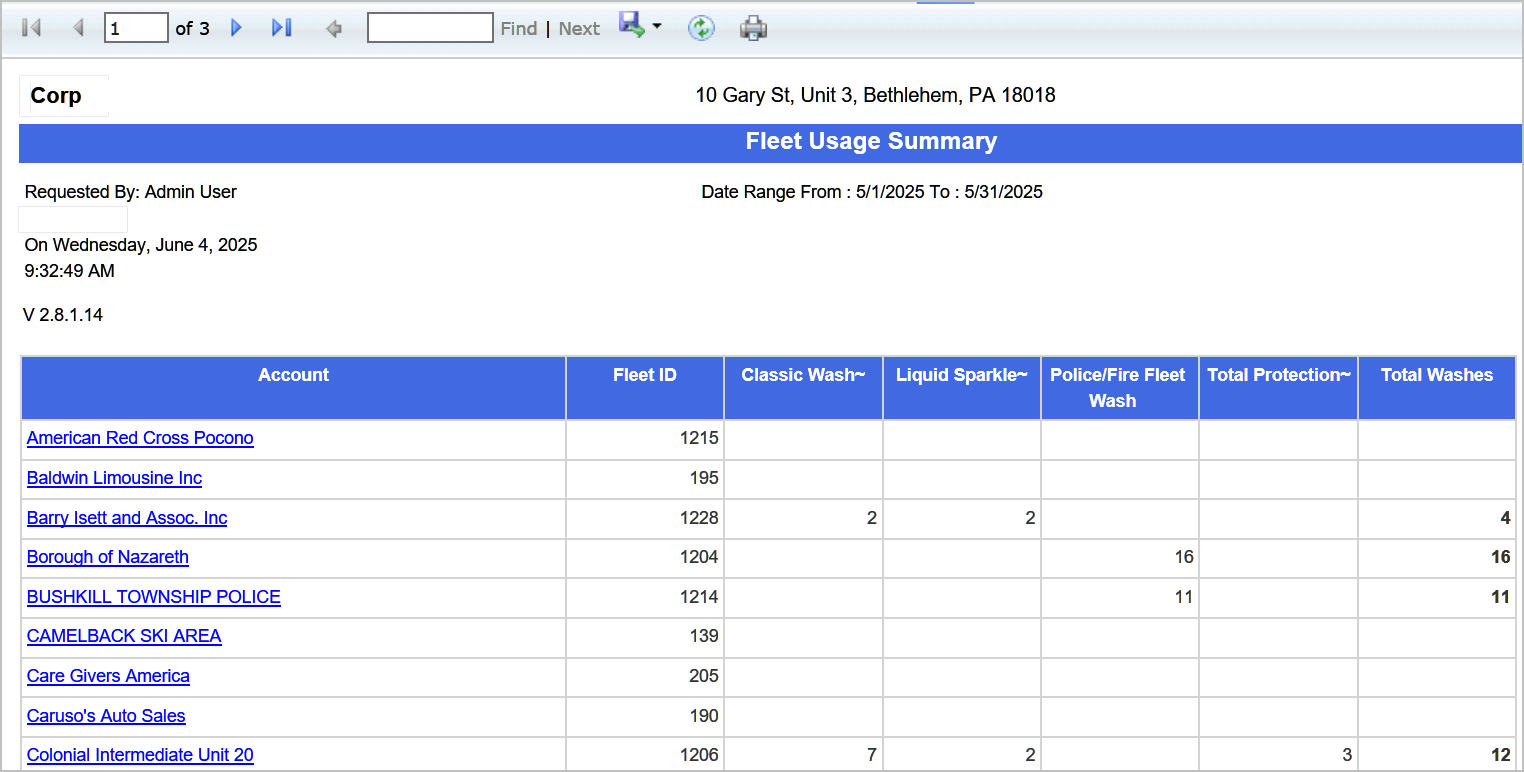
Task: Open Colonial Intermediate Unit 20 account
Action: pyautogui.click(x=140, y=755)
